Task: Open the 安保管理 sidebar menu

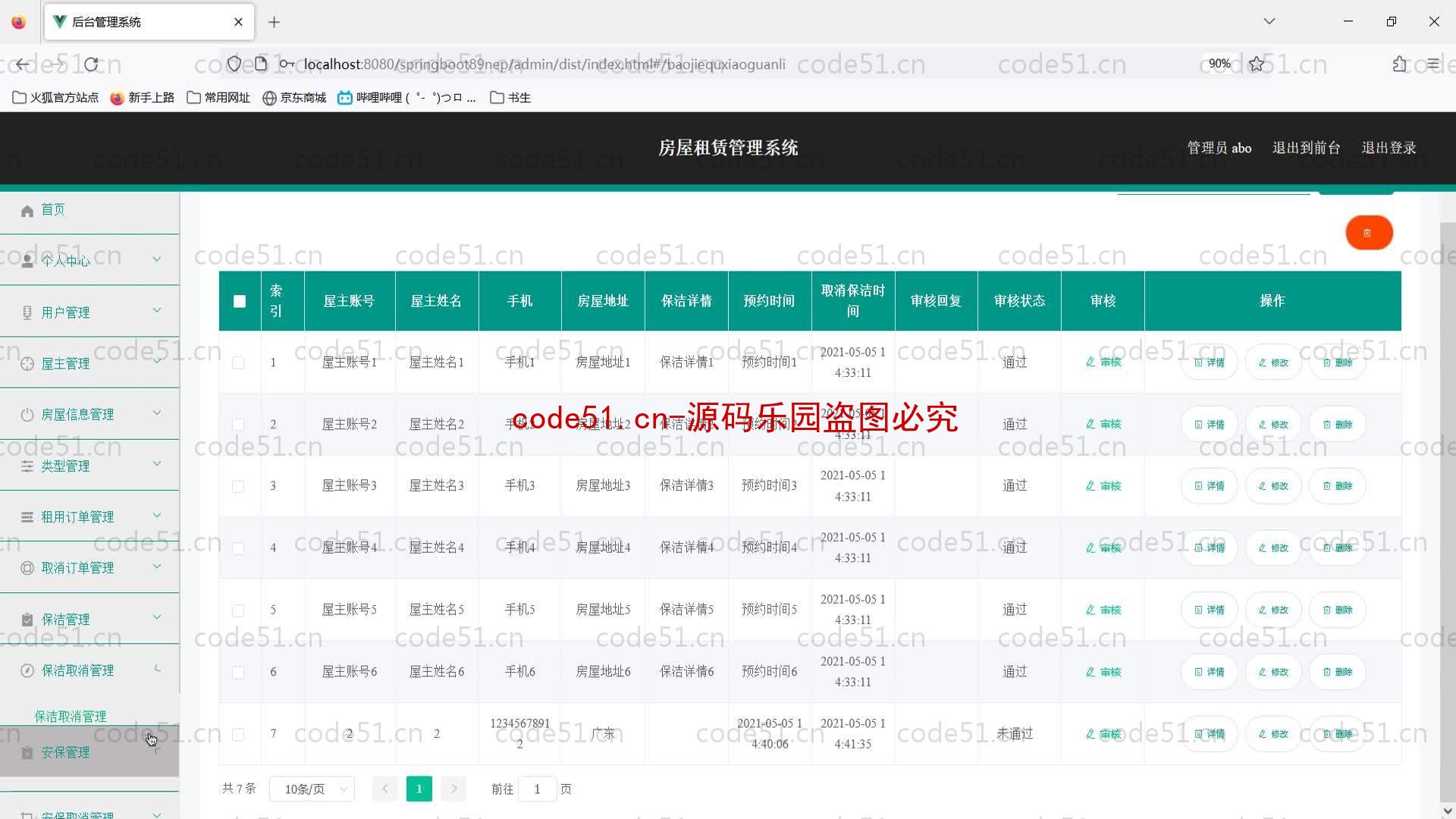Action: click(89, 752)
